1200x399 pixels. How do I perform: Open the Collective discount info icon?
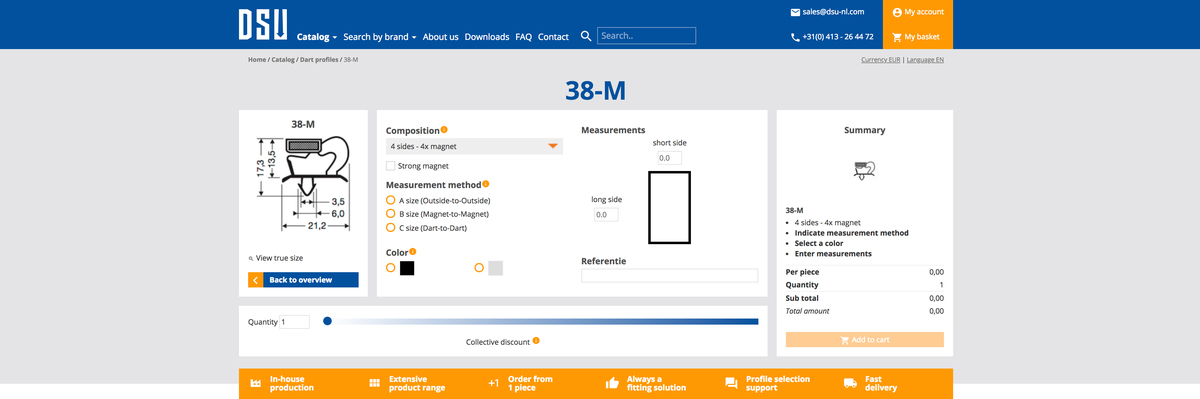[x=536, y=341]
